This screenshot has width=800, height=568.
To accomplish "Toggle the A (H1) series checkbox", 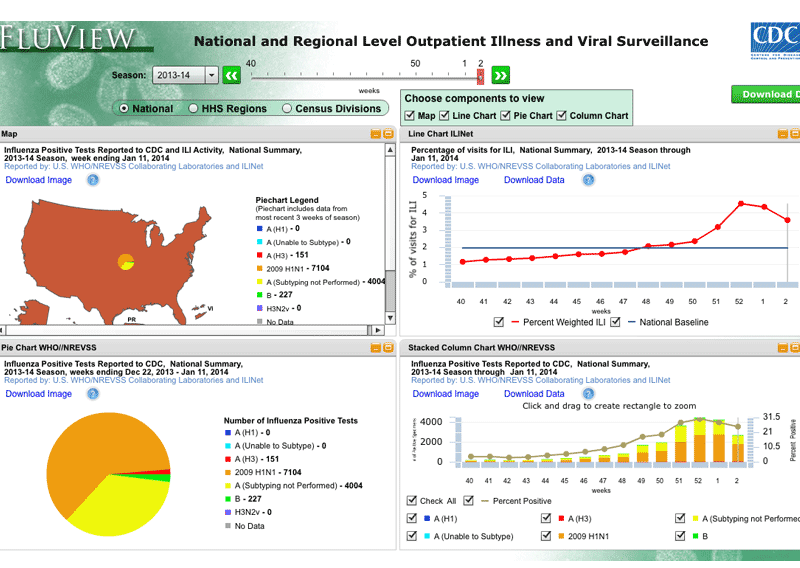I will [412, 518].
